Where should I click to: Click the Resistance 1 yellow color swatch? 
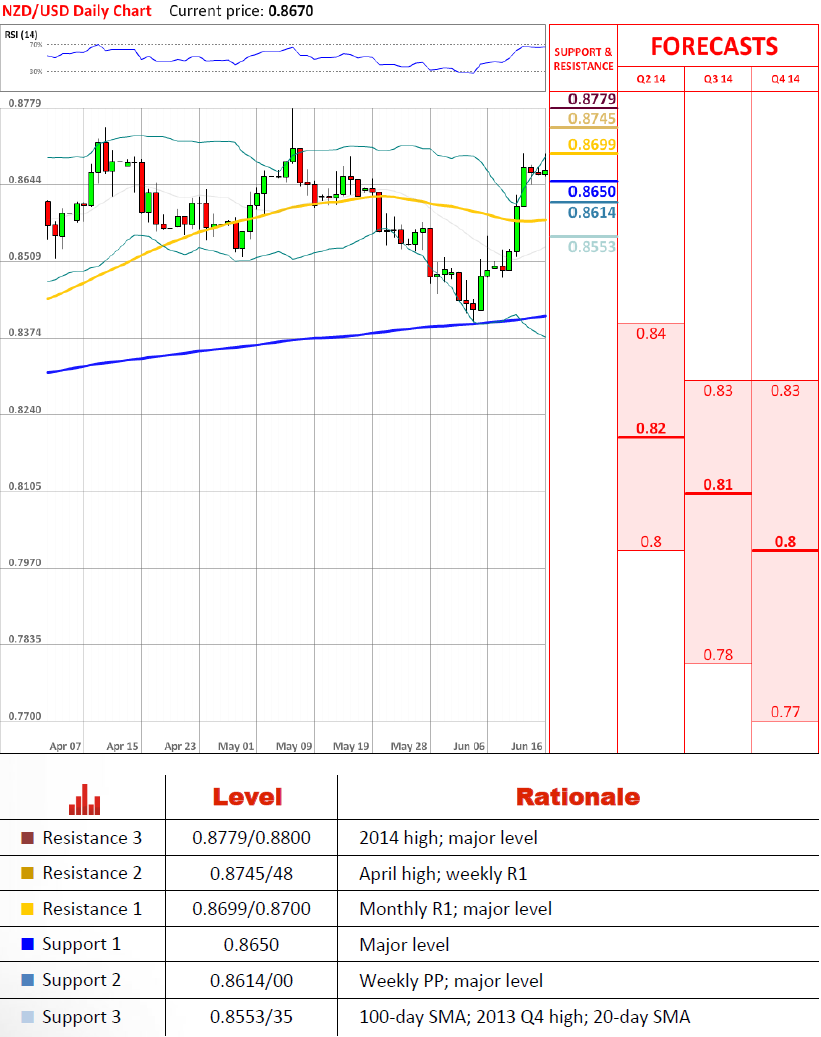27,909
